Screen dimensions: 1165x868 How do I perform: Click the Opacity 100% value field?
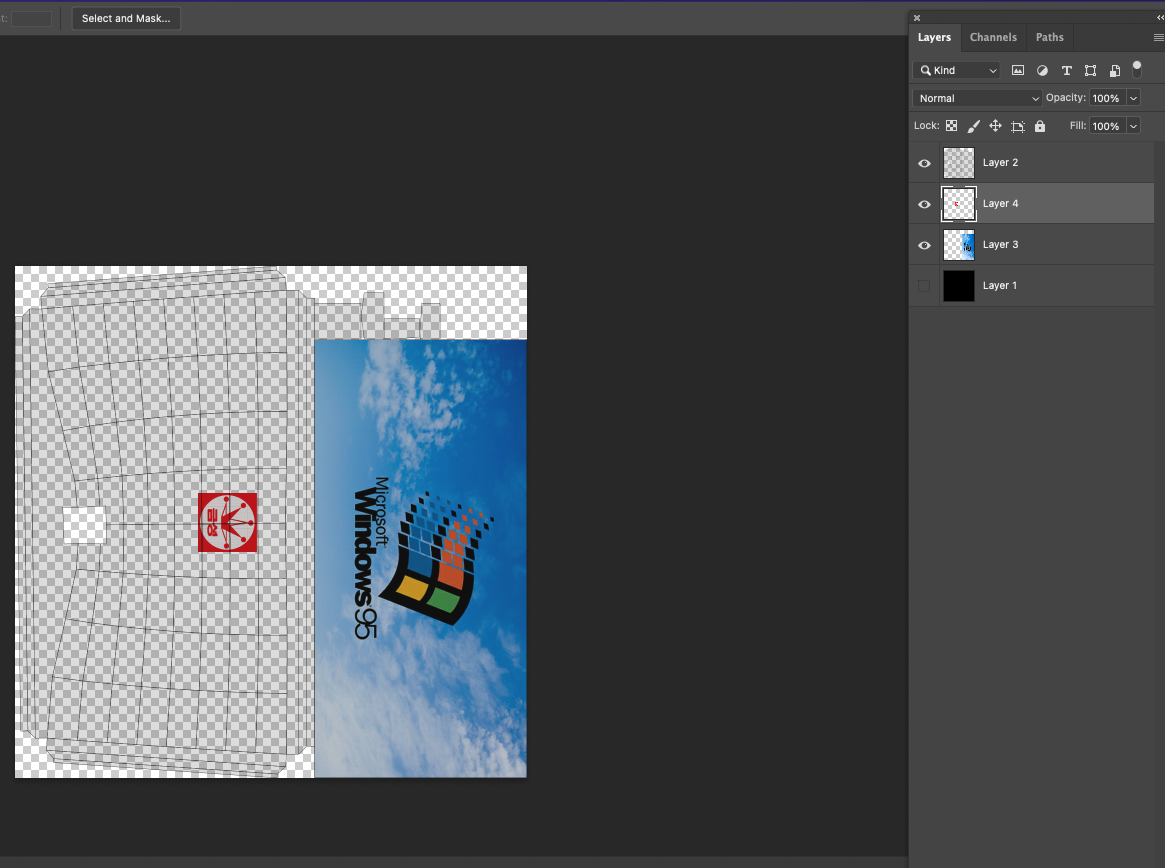[x=1107, y=98]
